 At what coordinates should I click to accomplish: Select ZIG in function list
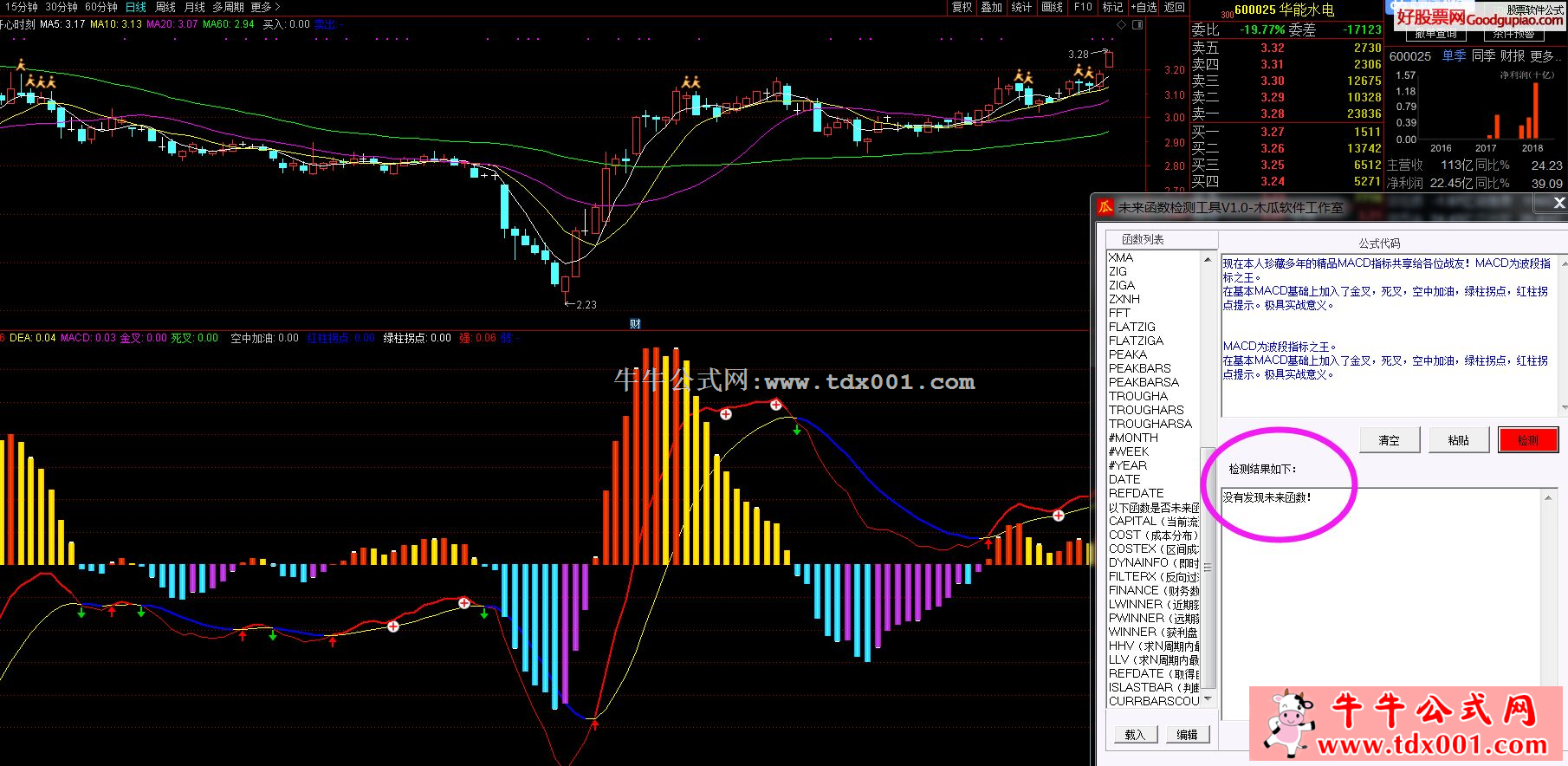[x=1118, y=271]
